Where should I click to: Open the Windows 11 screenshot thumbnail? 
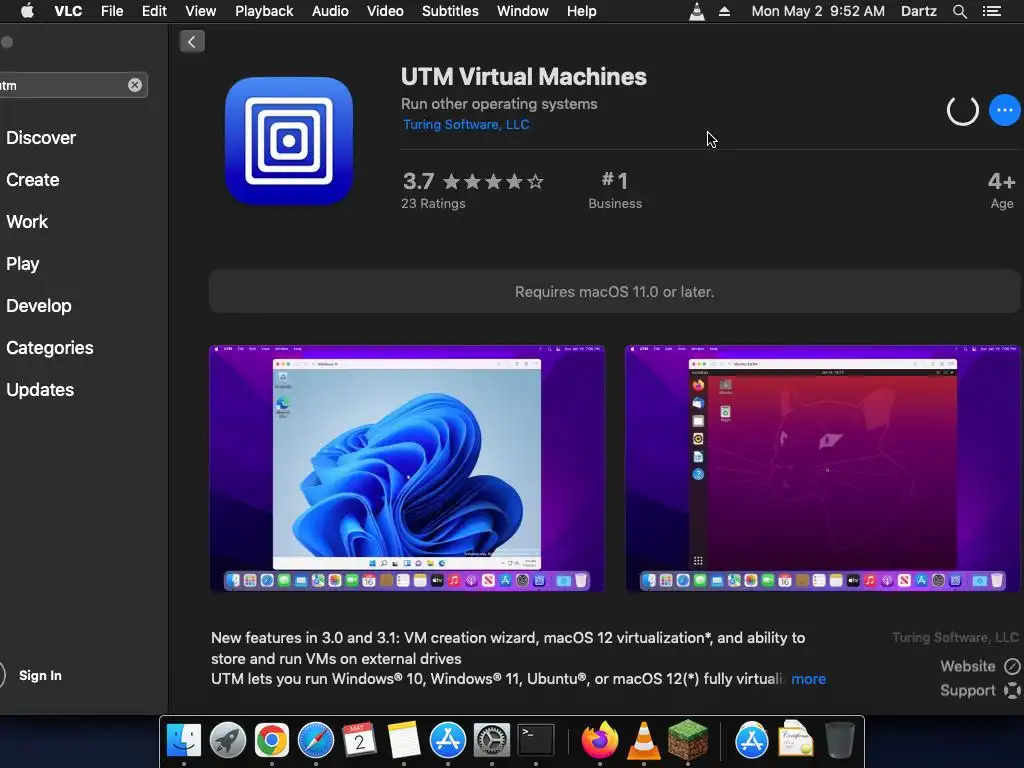(407, 468)
